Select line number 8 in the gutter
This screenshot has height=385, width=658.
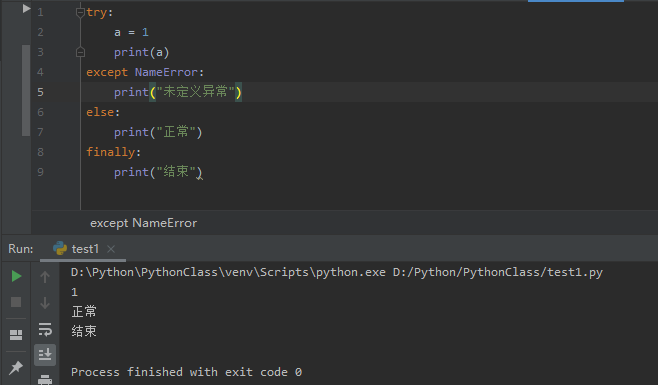pos(40,152)
